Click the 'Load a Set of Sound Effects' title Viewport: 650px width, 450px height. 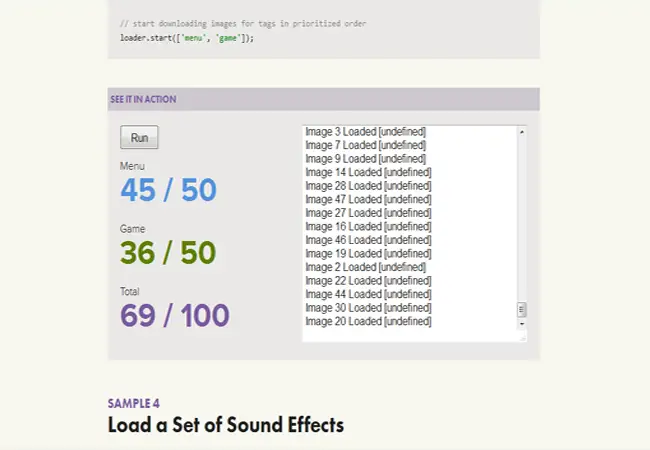click(226, 425)
